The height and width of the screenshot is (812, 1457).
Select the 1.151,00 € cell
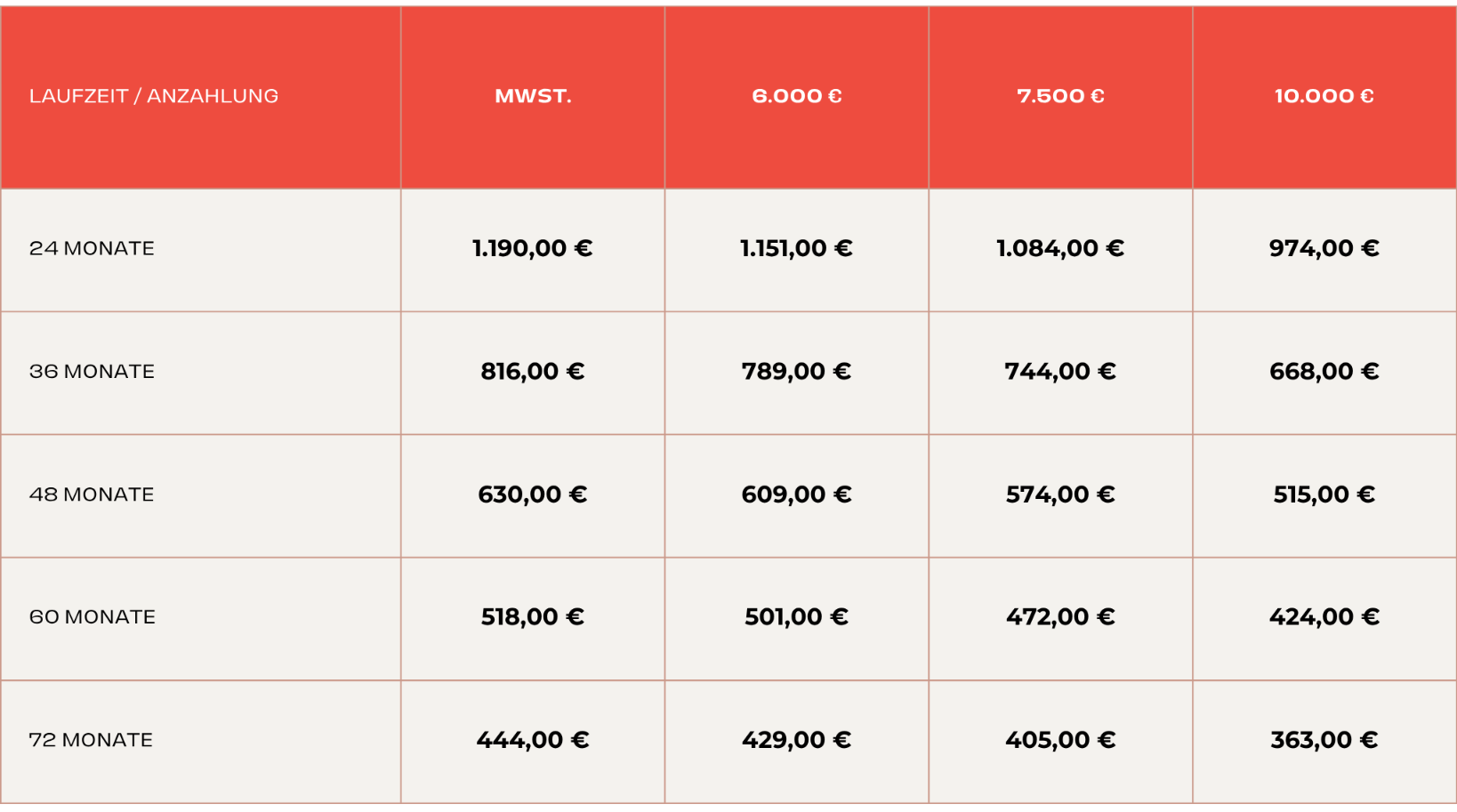click(797, 250)
